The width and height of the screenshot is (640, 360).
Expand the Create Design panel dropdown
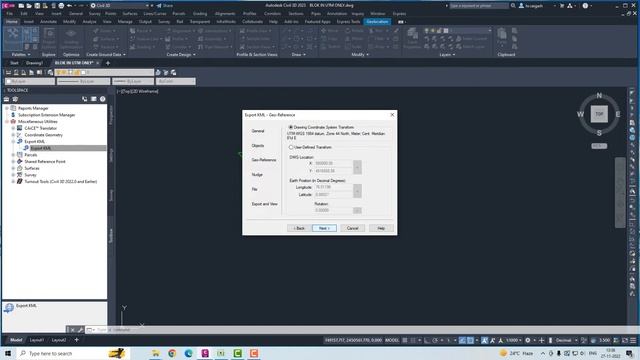[181, 54]
